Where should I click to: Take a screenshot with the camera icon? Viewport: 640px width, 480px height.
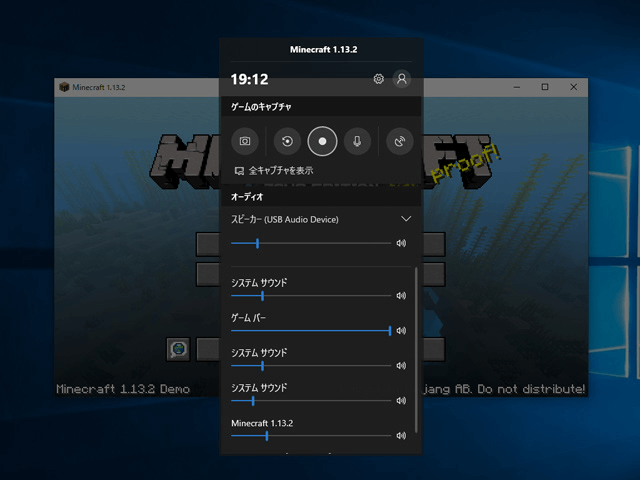point(245,142)
